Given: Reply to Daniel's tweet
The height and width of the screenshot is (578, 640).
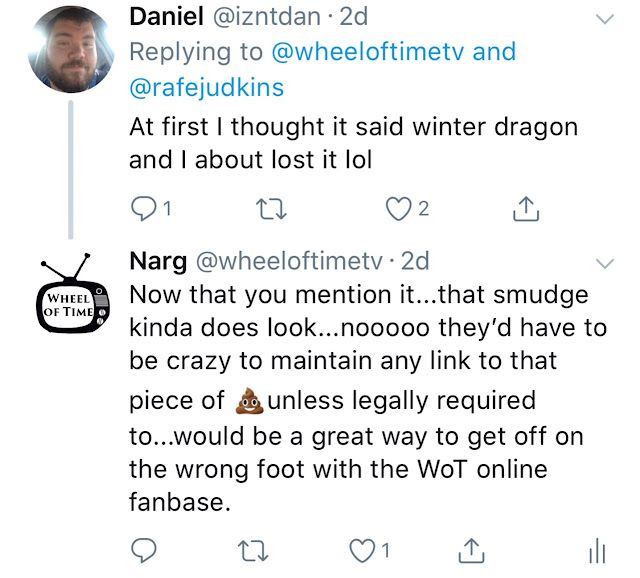Looking at the screenshot, I should click(x=145, y=208).
